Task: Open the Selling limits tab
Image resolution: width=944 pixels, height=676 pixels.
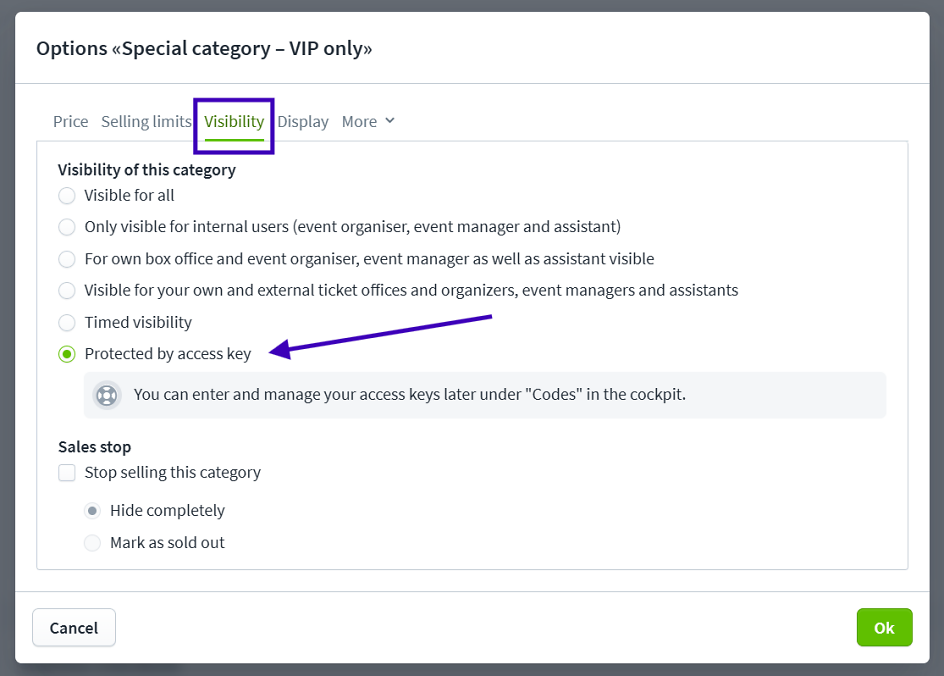Action: [x=146, y=122]
